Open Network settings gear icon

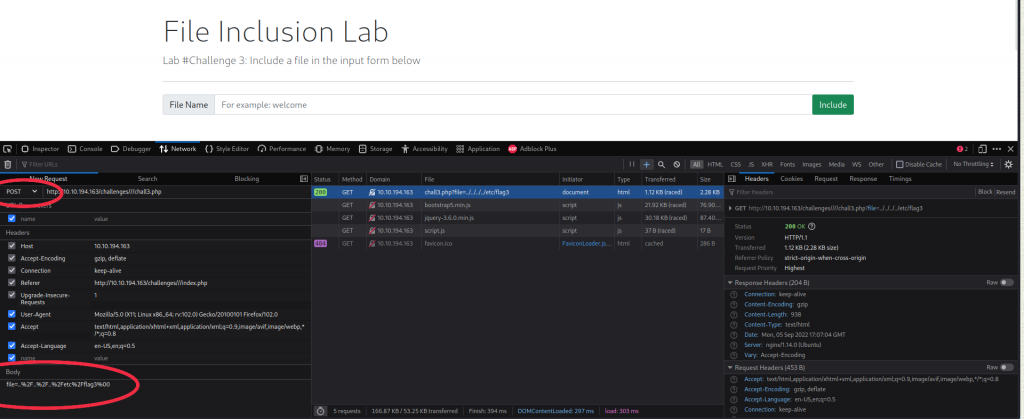coord(1008,164)
